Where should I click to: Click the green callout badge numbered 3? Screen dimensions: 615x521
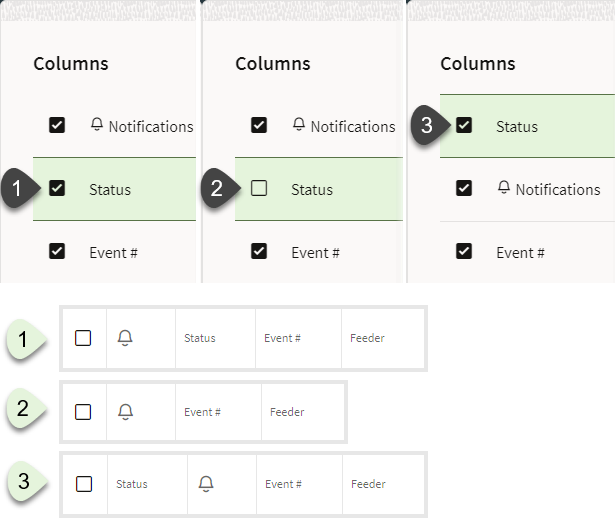(25, 485)
